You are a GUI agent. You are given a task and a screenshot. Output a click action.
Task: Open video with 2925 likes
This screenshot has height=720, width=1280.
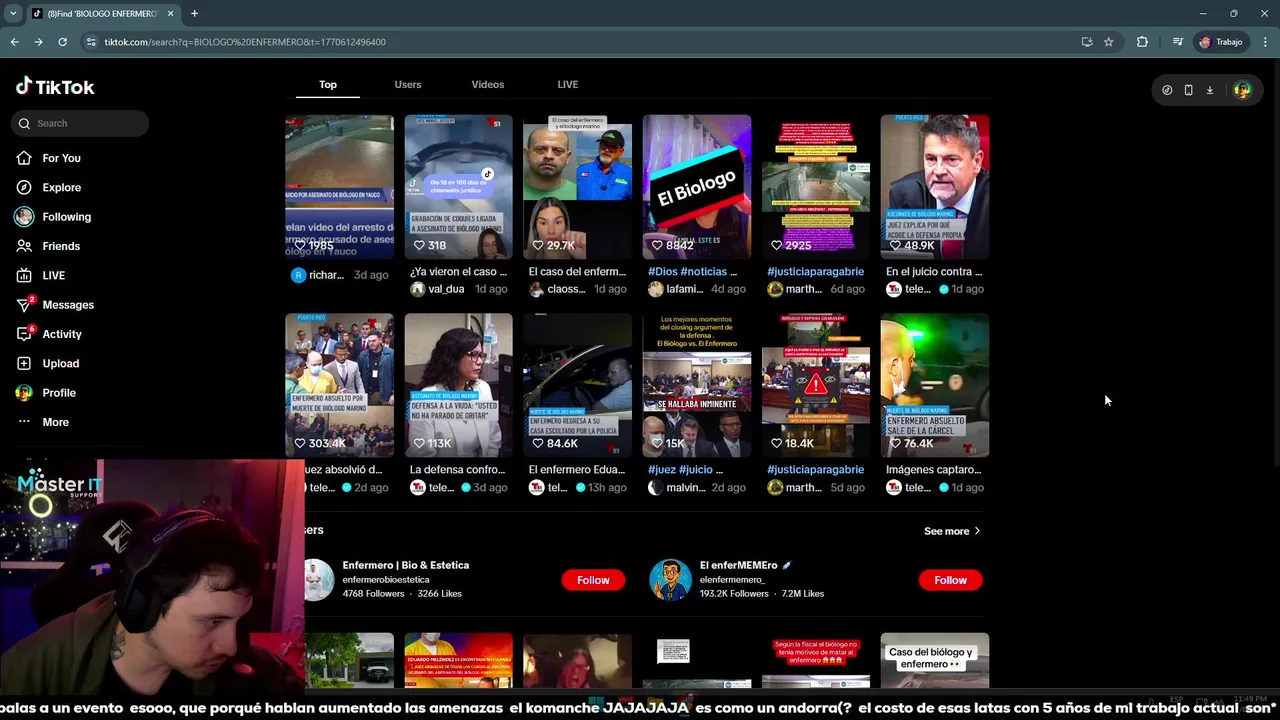point(815,187)
